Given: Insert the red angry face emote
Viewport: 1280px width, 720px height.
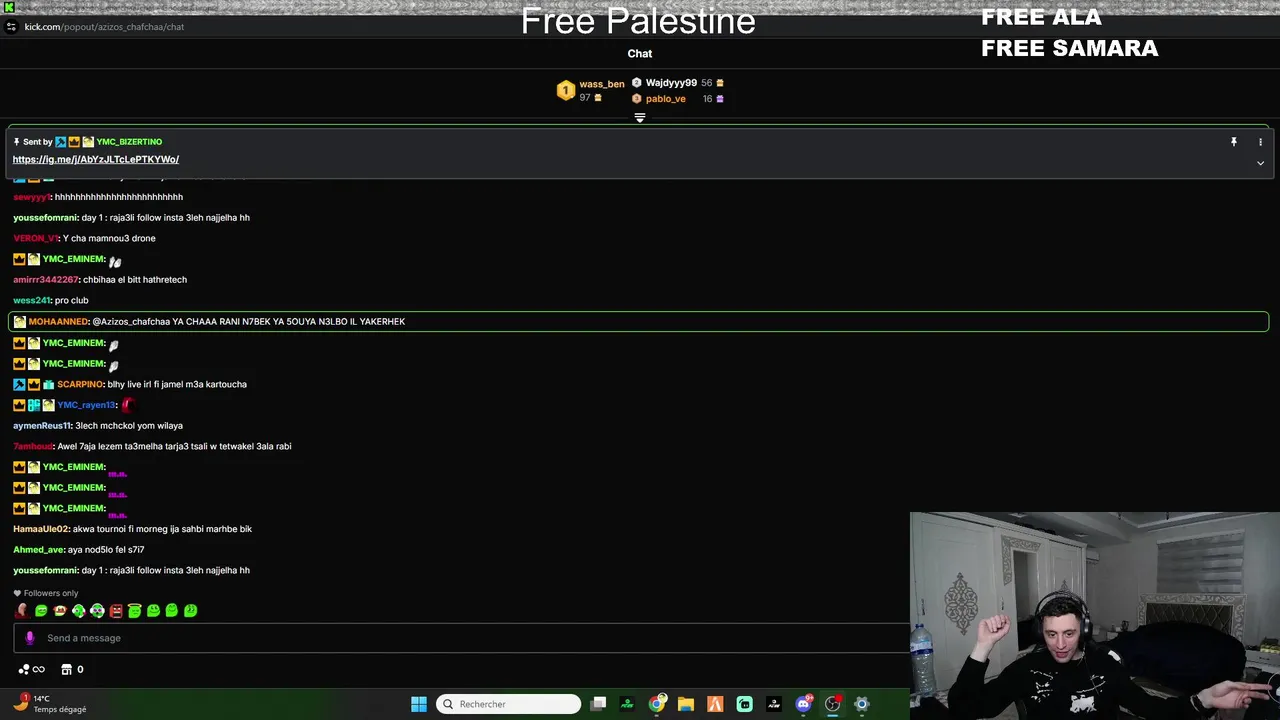Looking at the screenshot, I should pyautogui.click(x=116, y=610).
